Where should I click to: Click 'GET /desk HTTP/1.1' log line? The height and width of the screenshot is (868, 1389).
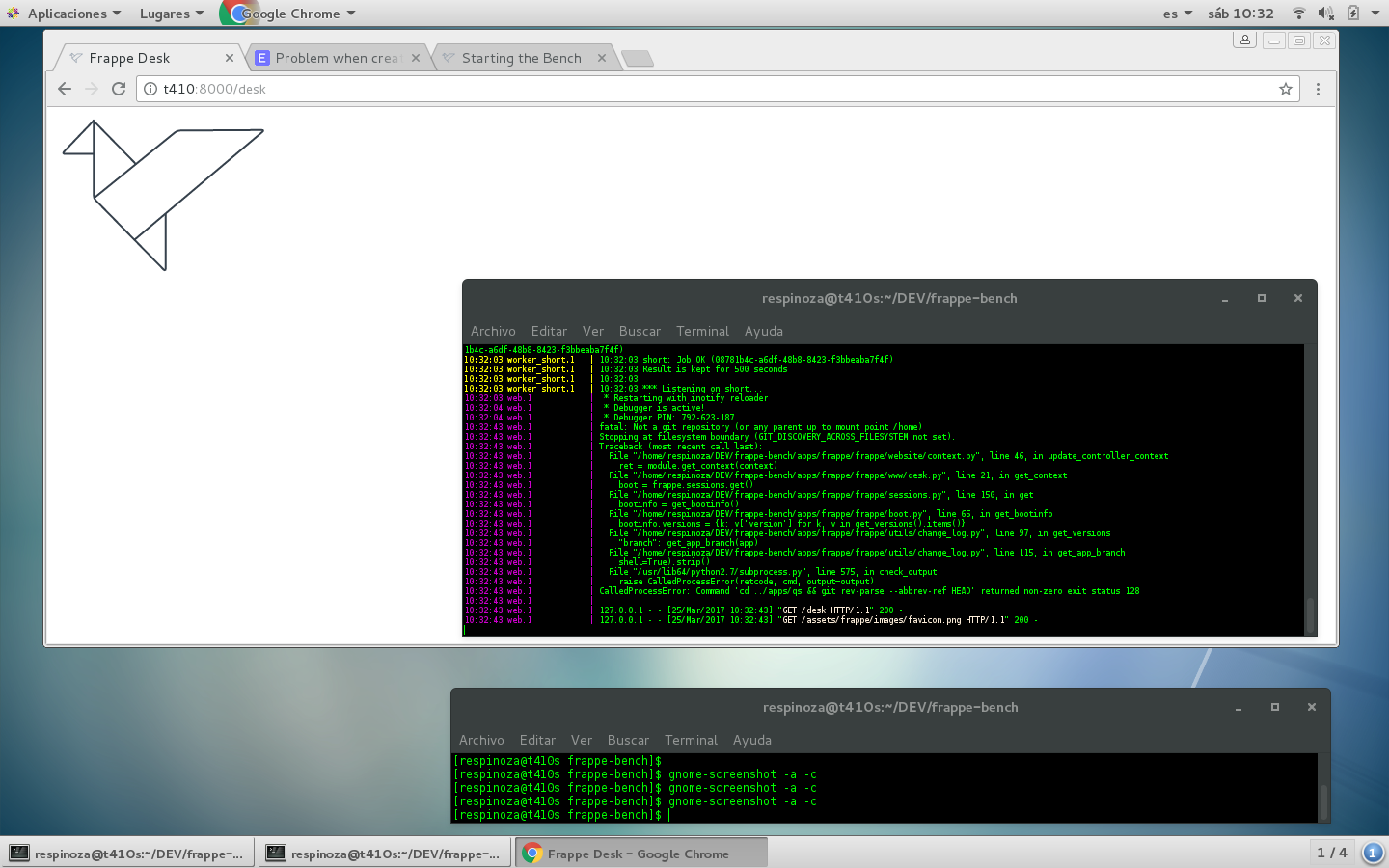(x=750, y=610)
